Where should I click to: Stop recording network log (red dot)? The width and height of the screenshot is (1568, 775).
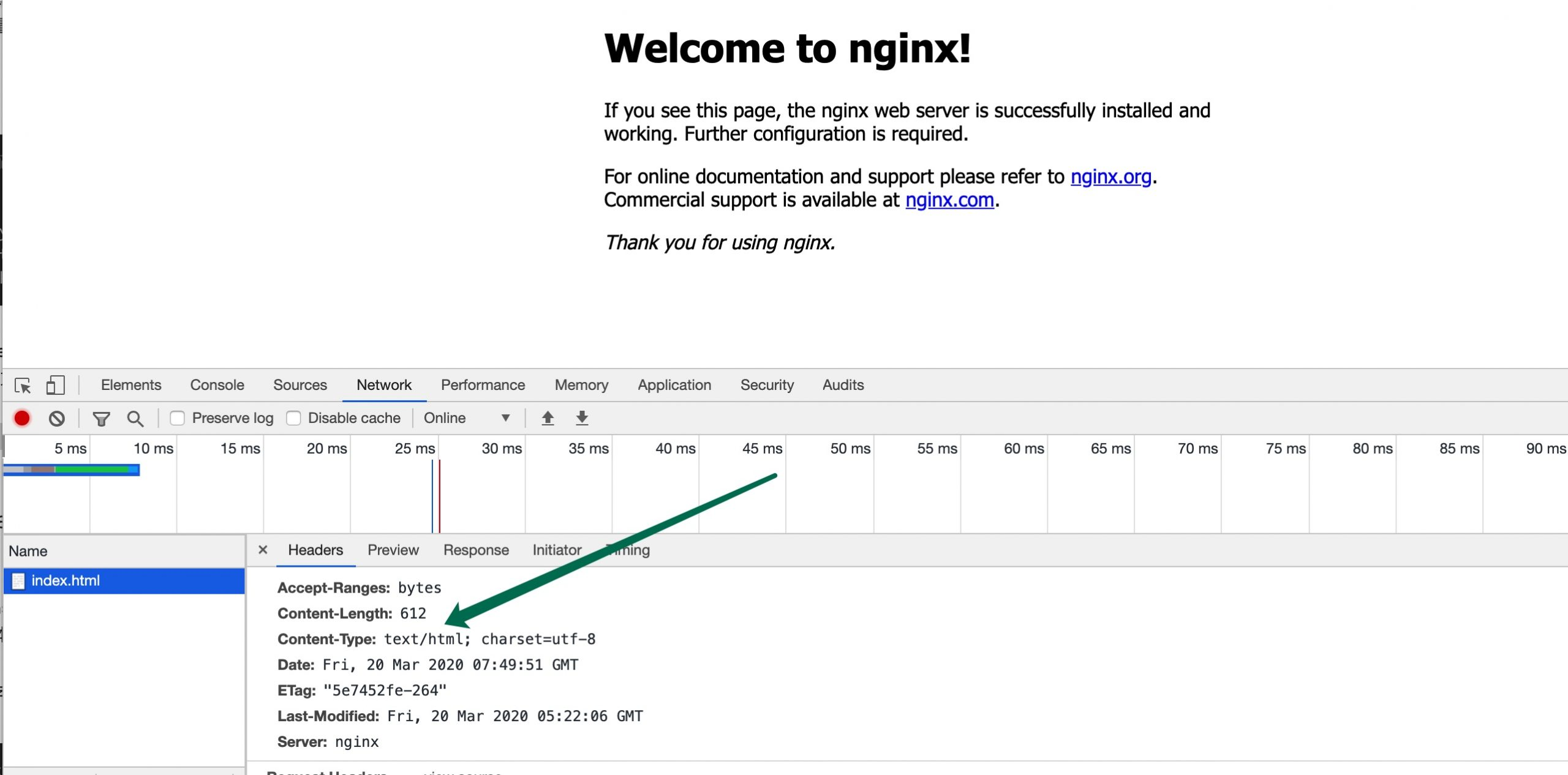(x=22, y=418)
